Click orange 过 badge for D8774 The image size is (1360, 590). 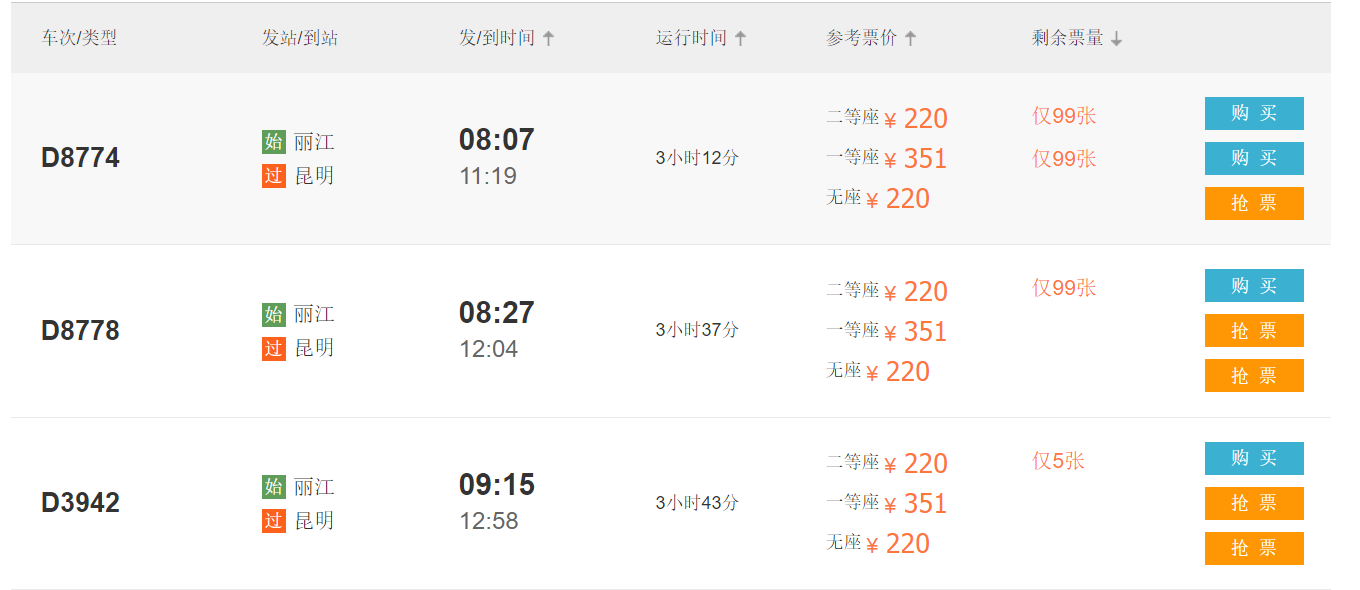(x=274, y=177)
